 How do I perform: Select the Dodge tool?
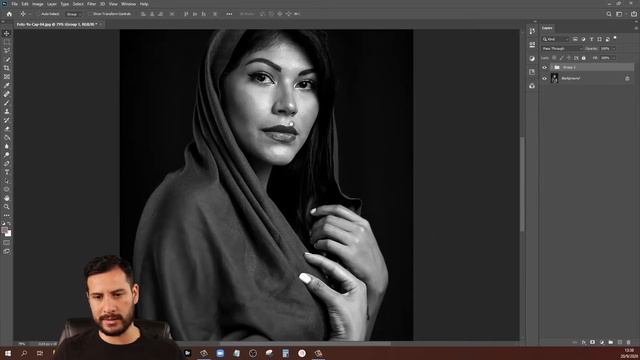coord(7,155)
